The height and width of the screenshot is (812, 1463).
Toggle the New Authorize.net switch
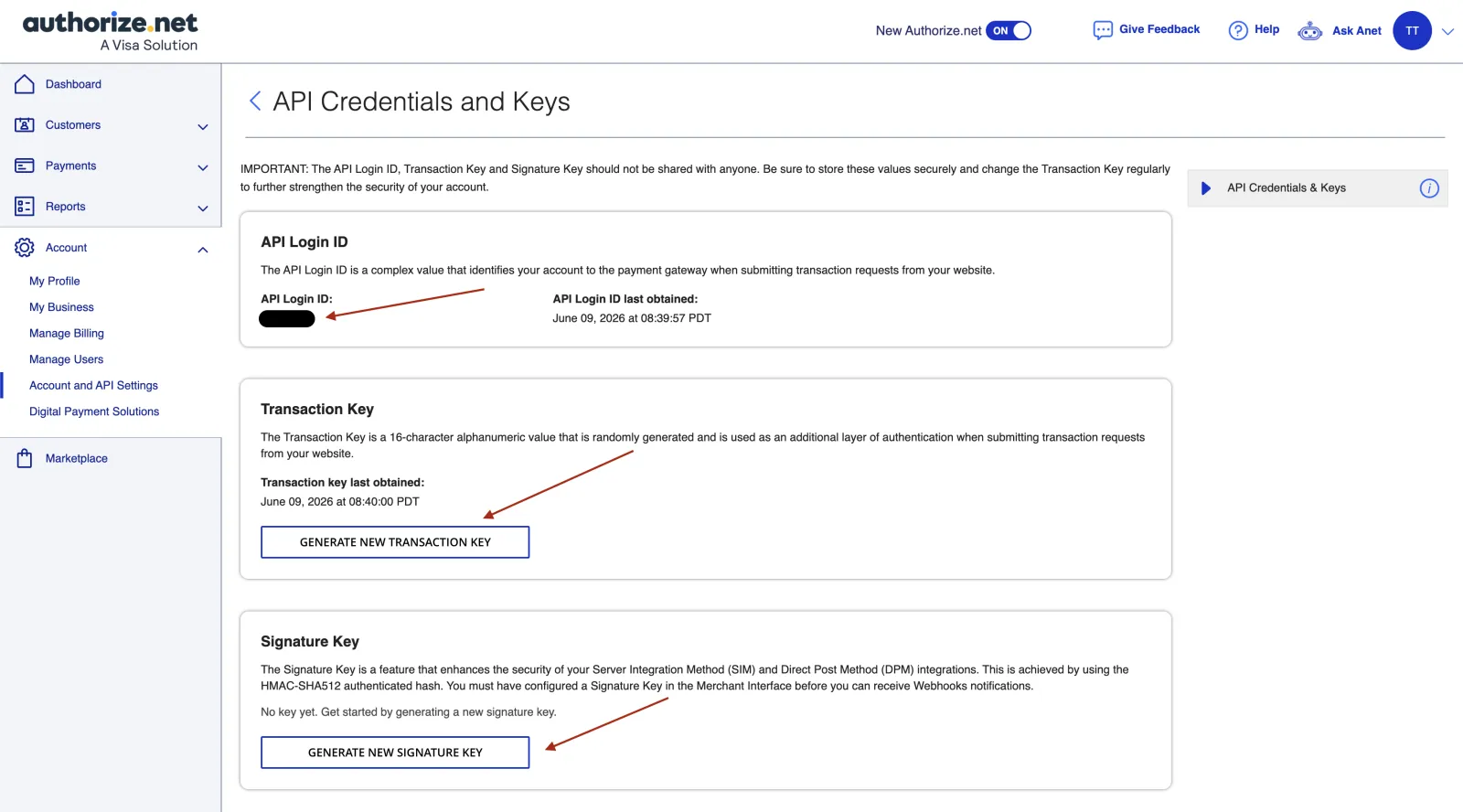click(x=1009, y=31)
